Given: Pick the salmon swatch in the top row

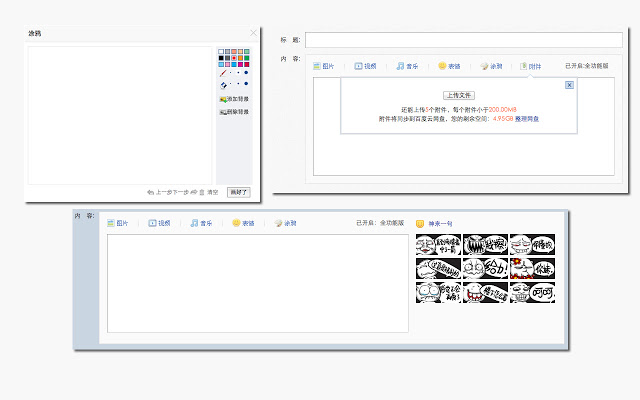Looking at the screenshot, I should click(x=234, y=51).
